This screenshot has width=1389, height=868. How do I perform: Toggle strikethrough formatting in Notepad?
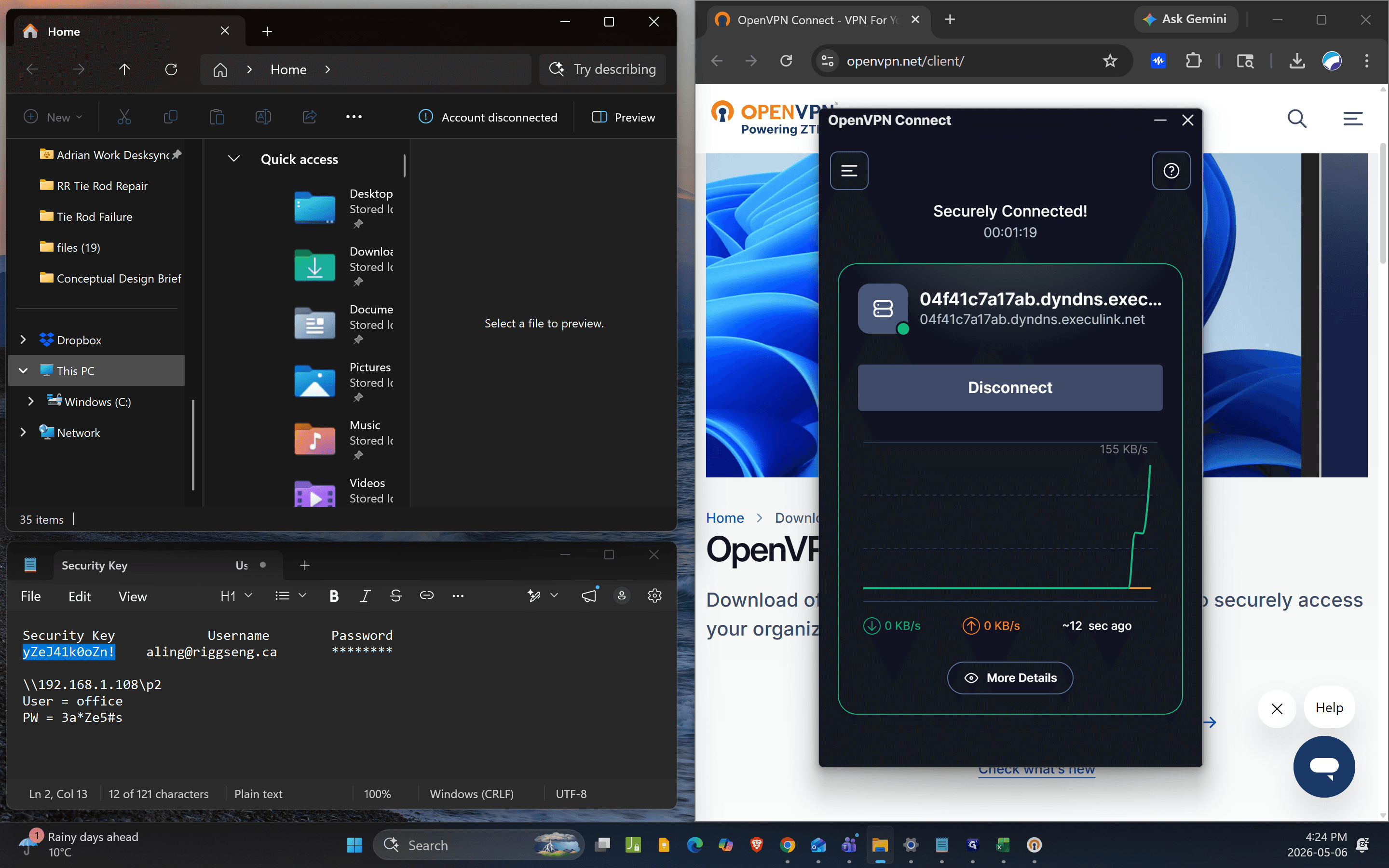click(x=395, y=597)
